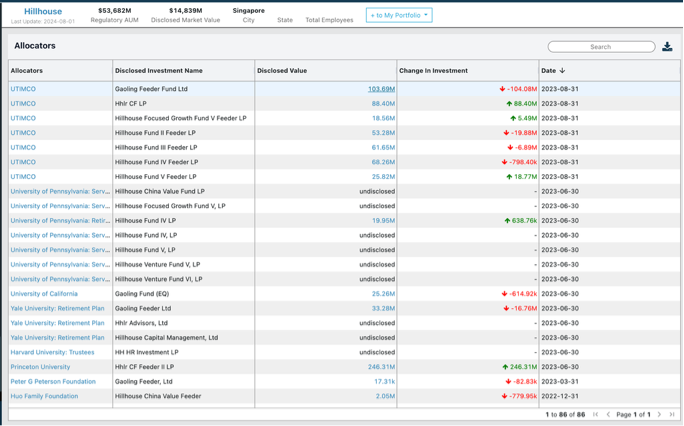
Task: Go to the previous page of results
Action: pyautogui.click(x=608, y=414)
